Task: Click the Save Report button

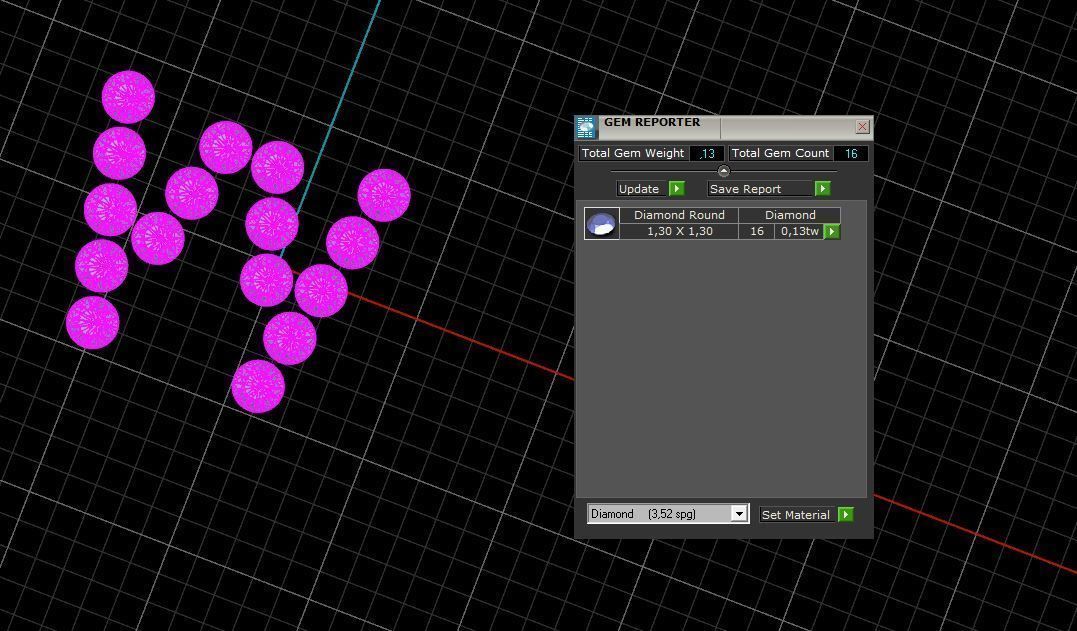Action: coord(760,189)
